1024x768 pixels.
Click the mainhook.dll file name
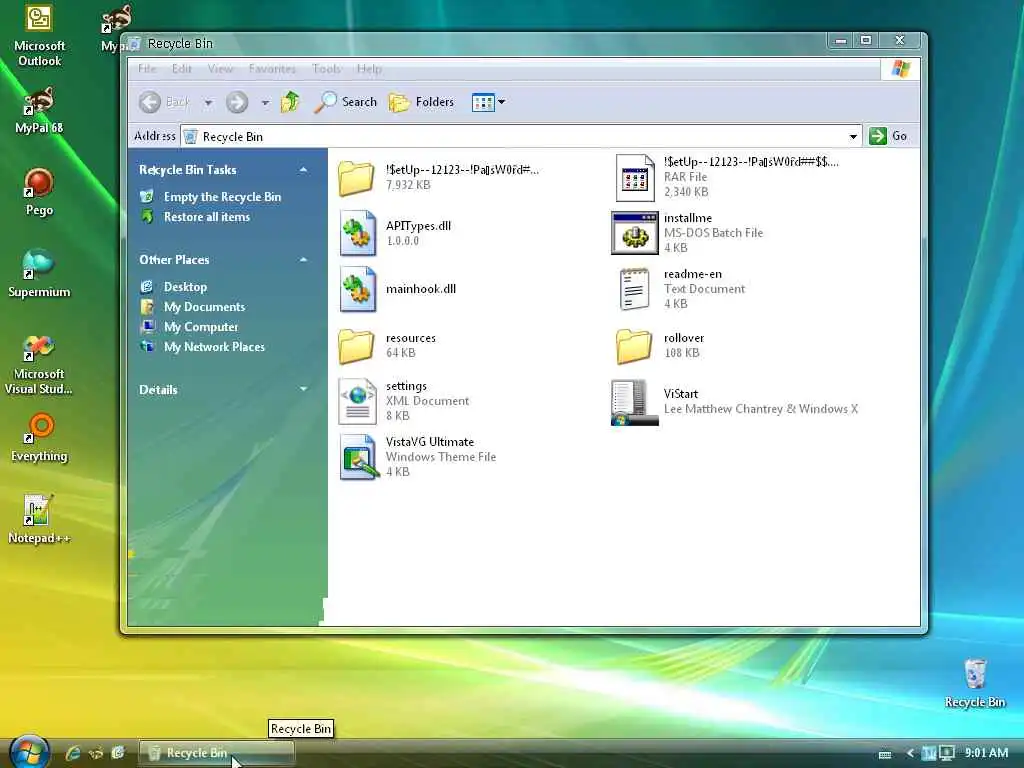(421, 289)
